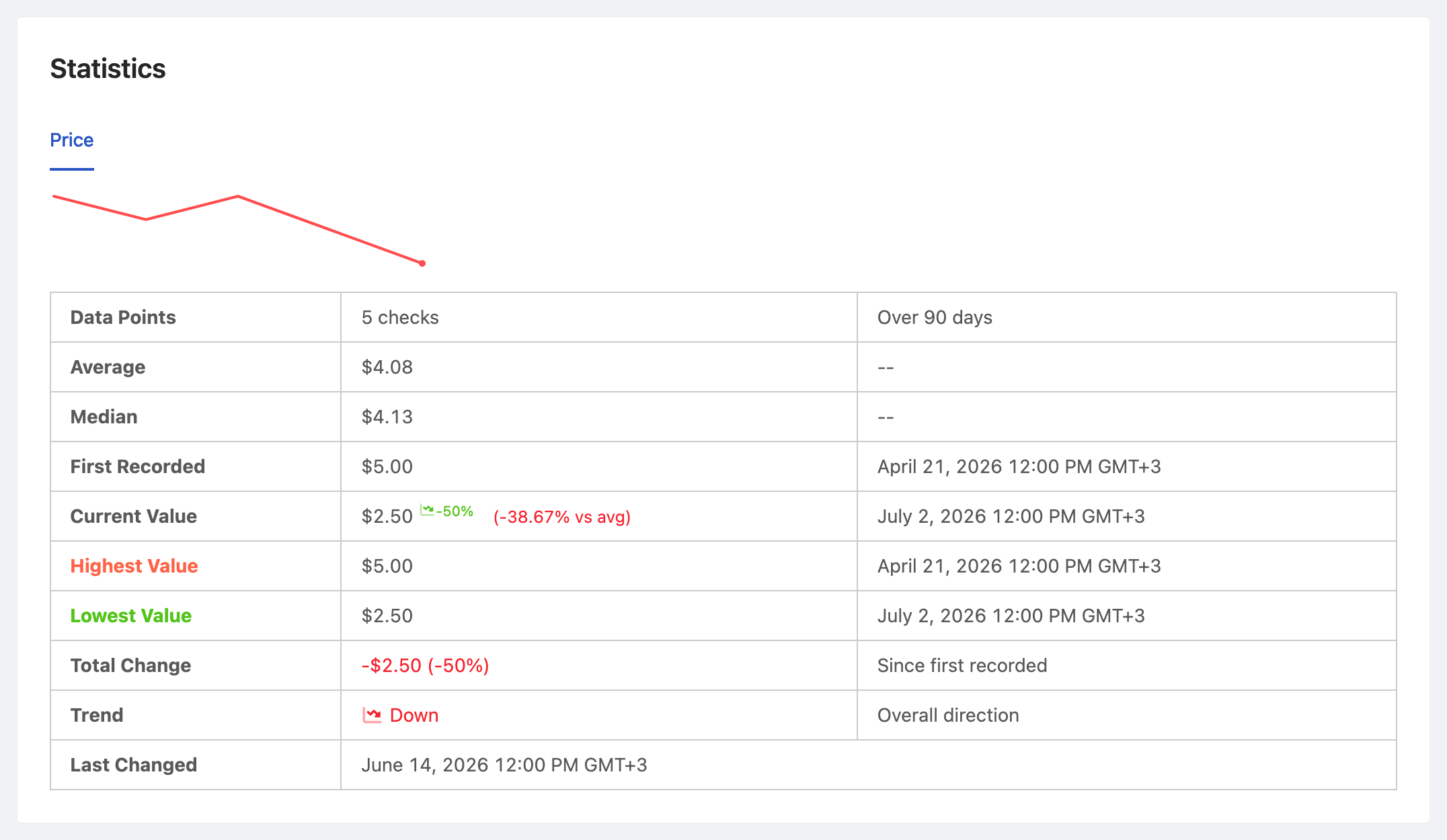Click the $4.08 average value

tap(387, 367)
